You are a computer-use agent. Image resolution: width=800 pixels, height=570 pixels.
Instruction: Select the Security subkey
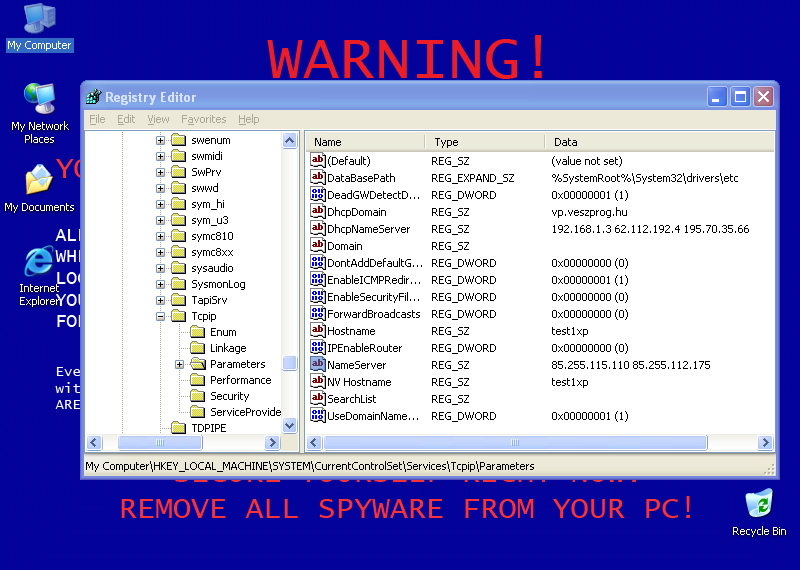tap(229, 396)
